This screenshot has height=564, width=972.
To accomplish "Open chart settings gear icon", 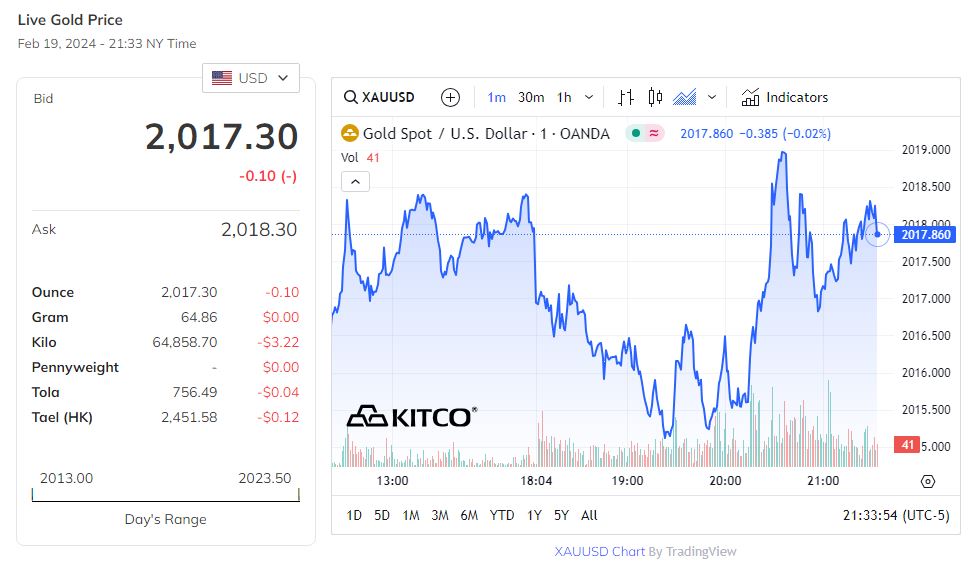I will (927, 481).
